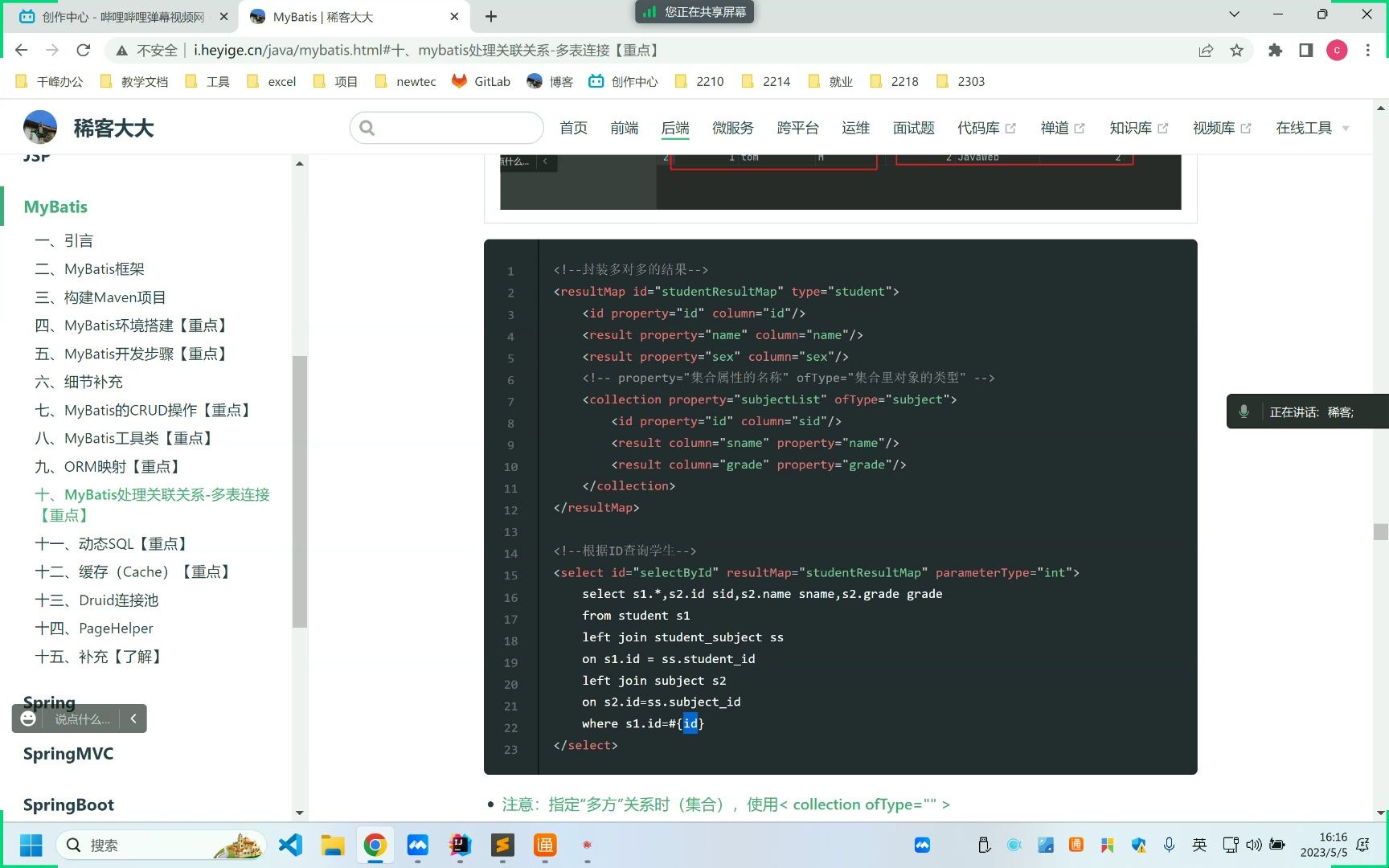1389x868 pixels.
Task: Go back to the previous page
Action: pyautogui.click(x=22, y=50)
